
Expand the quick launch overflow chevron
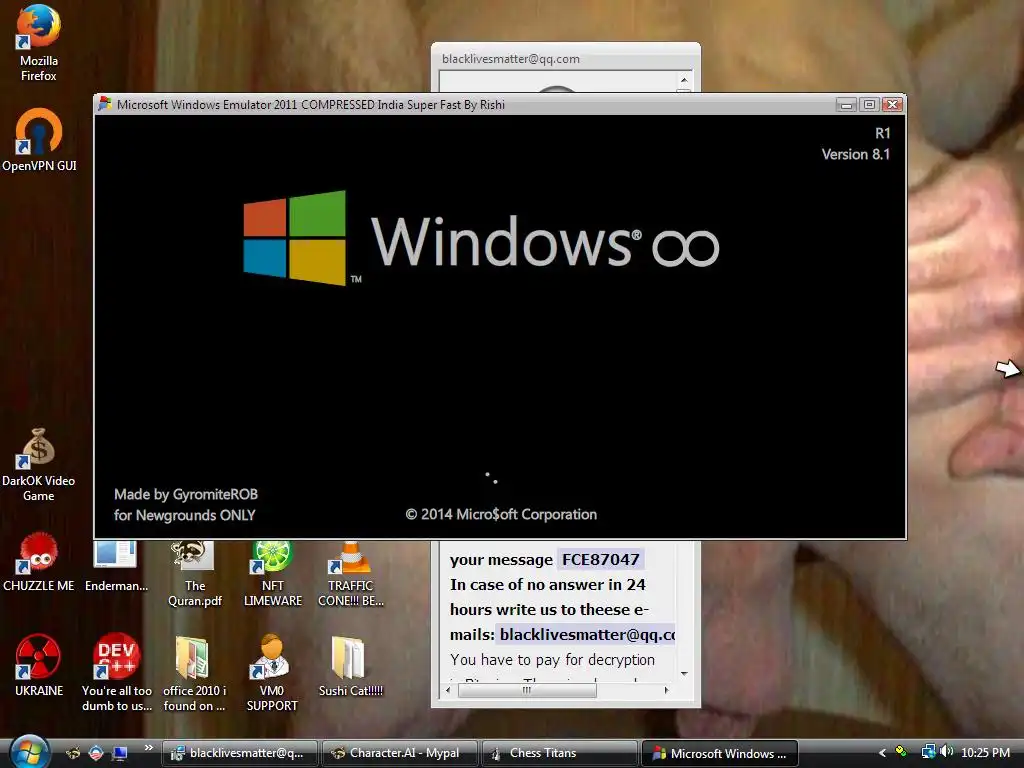pos(149,748)
